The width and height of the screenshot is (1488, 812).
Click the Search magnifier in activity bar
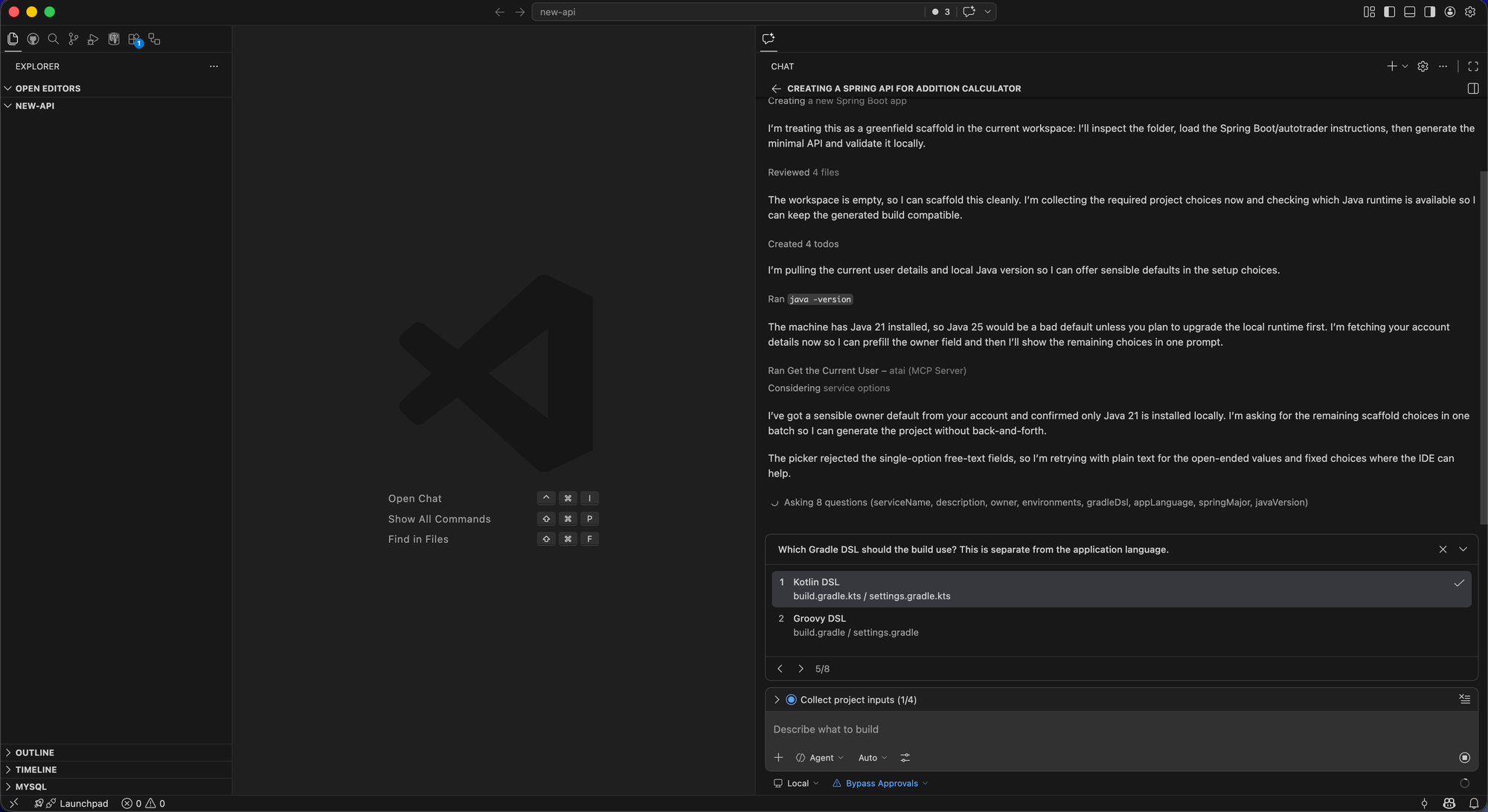pos(53,39)
